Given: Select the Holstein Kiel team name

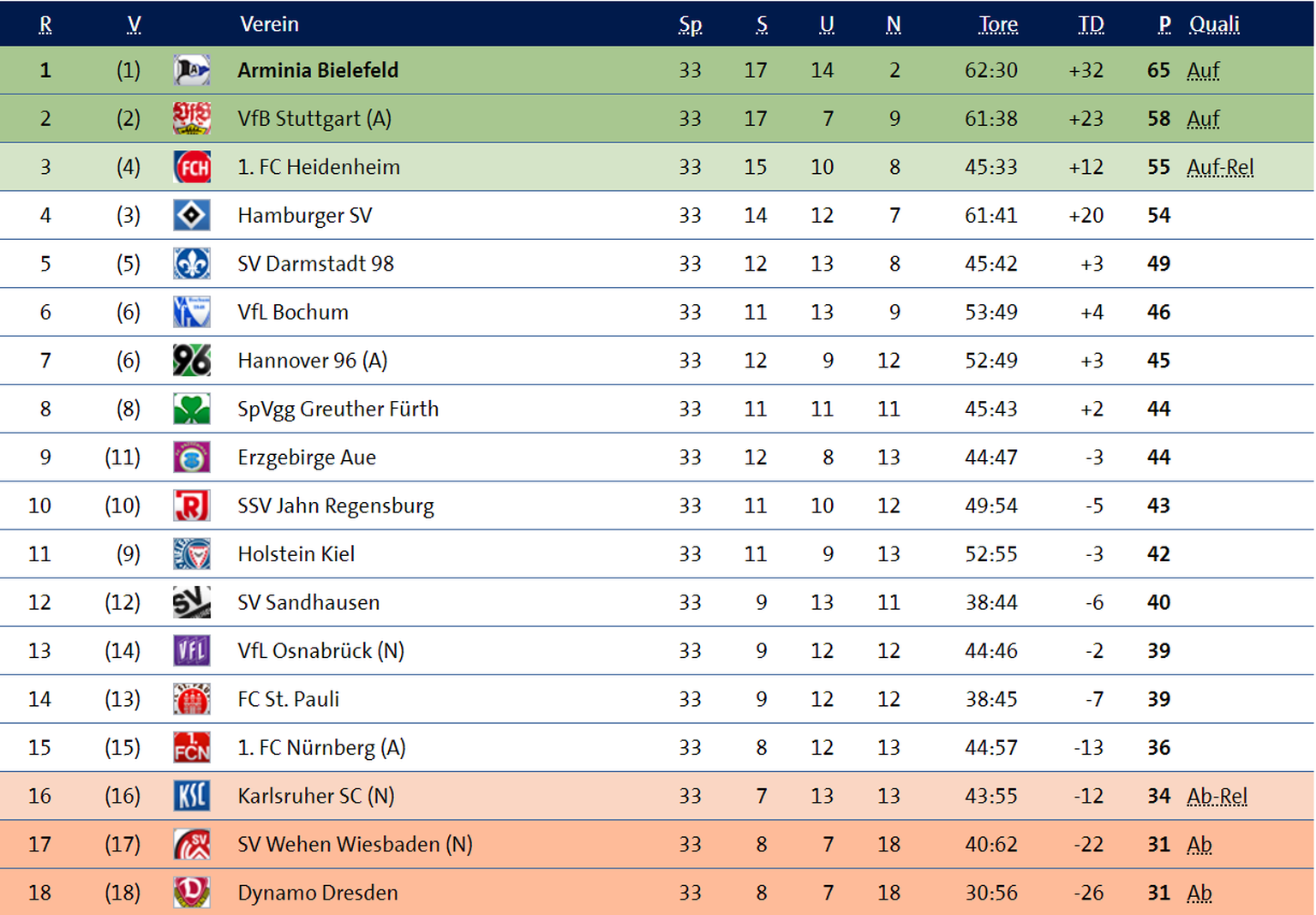Looking at the screenshot, I should click(x=296, y=554).
